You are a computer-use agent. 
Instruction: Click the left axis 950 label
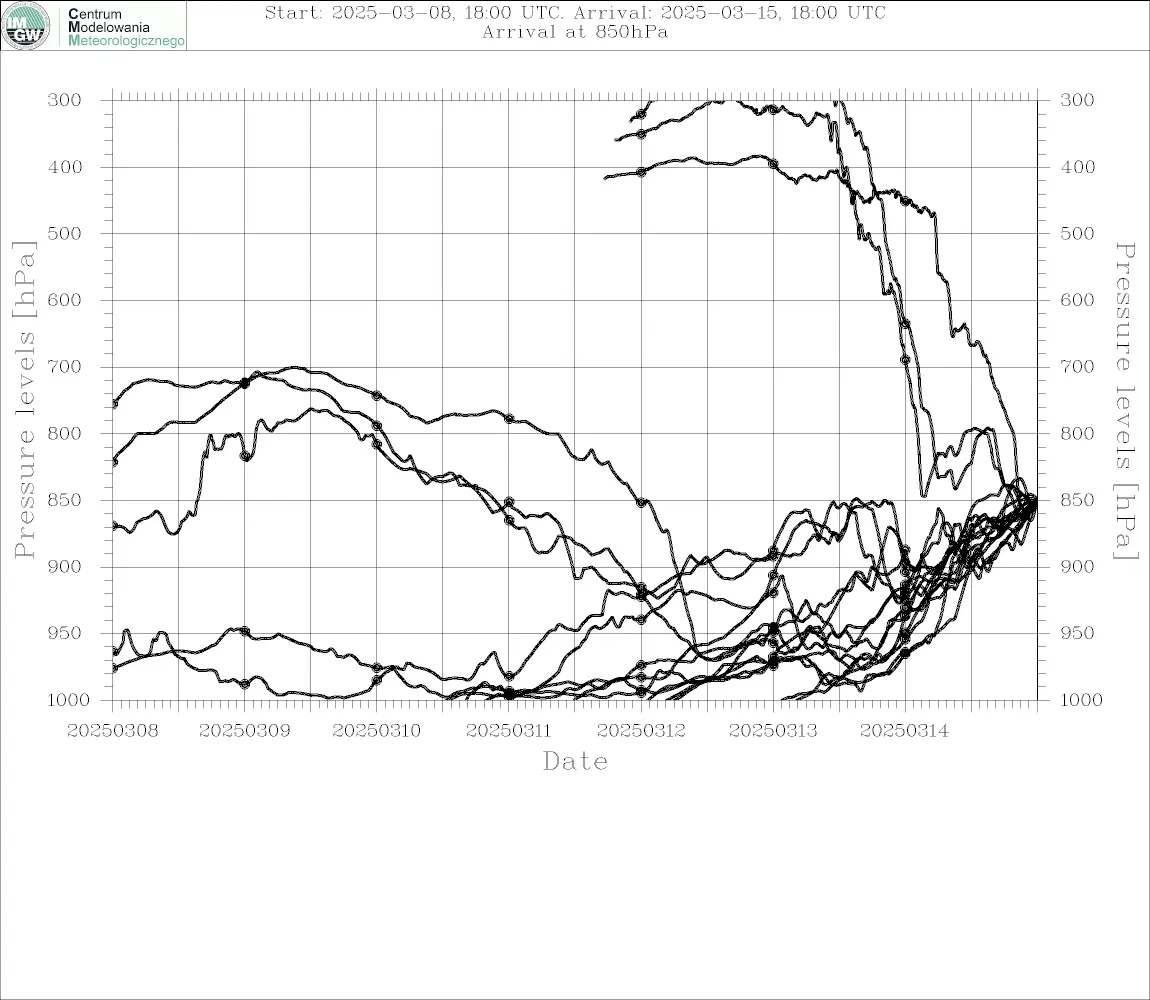tap(65, 632)
